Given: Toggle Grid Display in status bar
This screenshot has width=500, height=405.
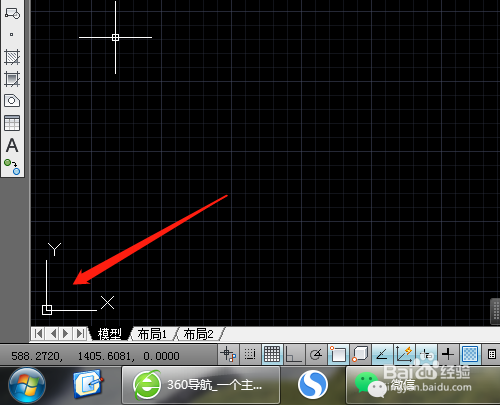Looking at the screenshot, I should point(272,354).
